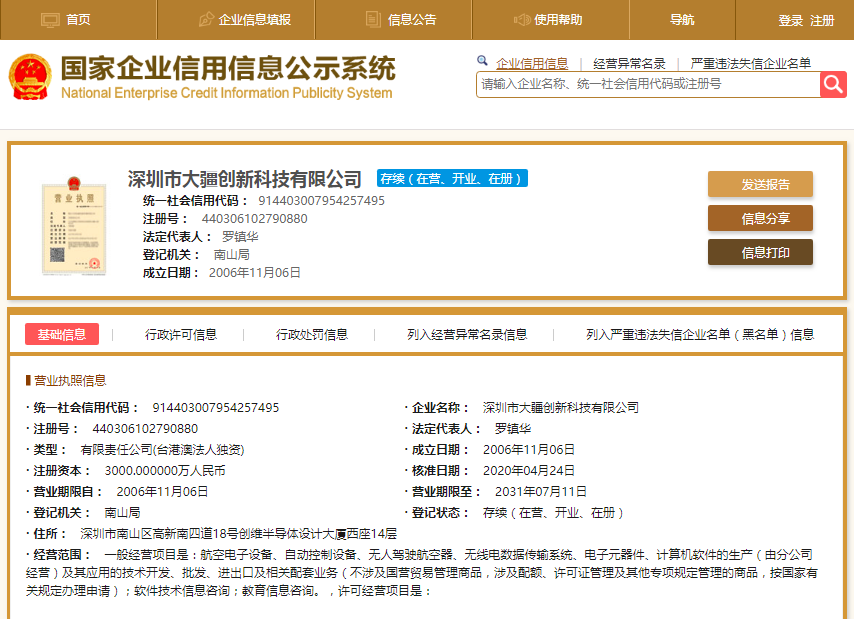
Task: Click the 注册 link
Action: coord(822,21)
